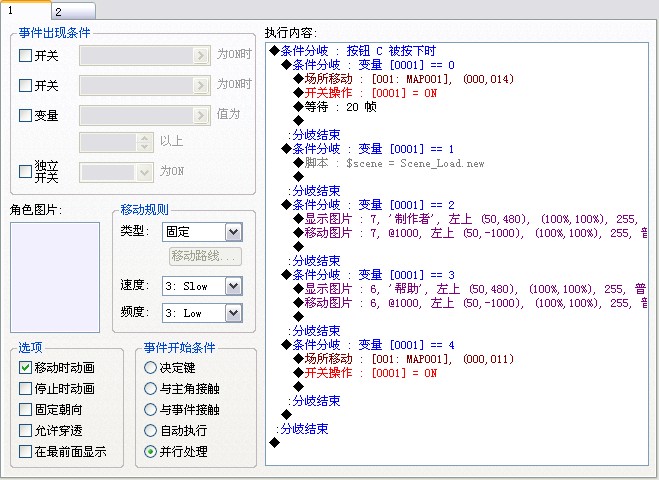Click the last empty command line
The image size is (659, 480).
click(x=274, y=442)
